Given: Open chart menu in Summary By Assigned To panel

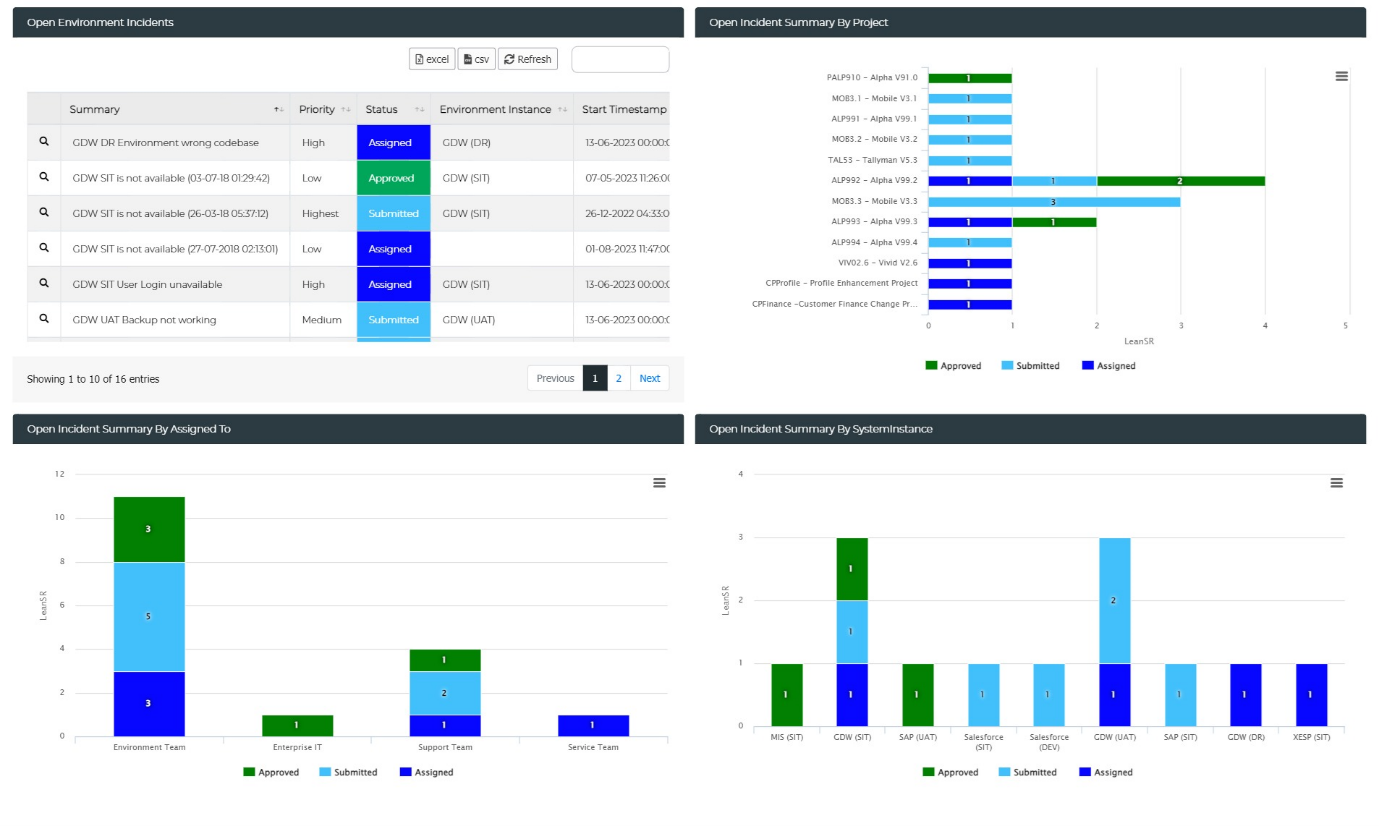Looking at the screenshot, I should tap(659, 483).
